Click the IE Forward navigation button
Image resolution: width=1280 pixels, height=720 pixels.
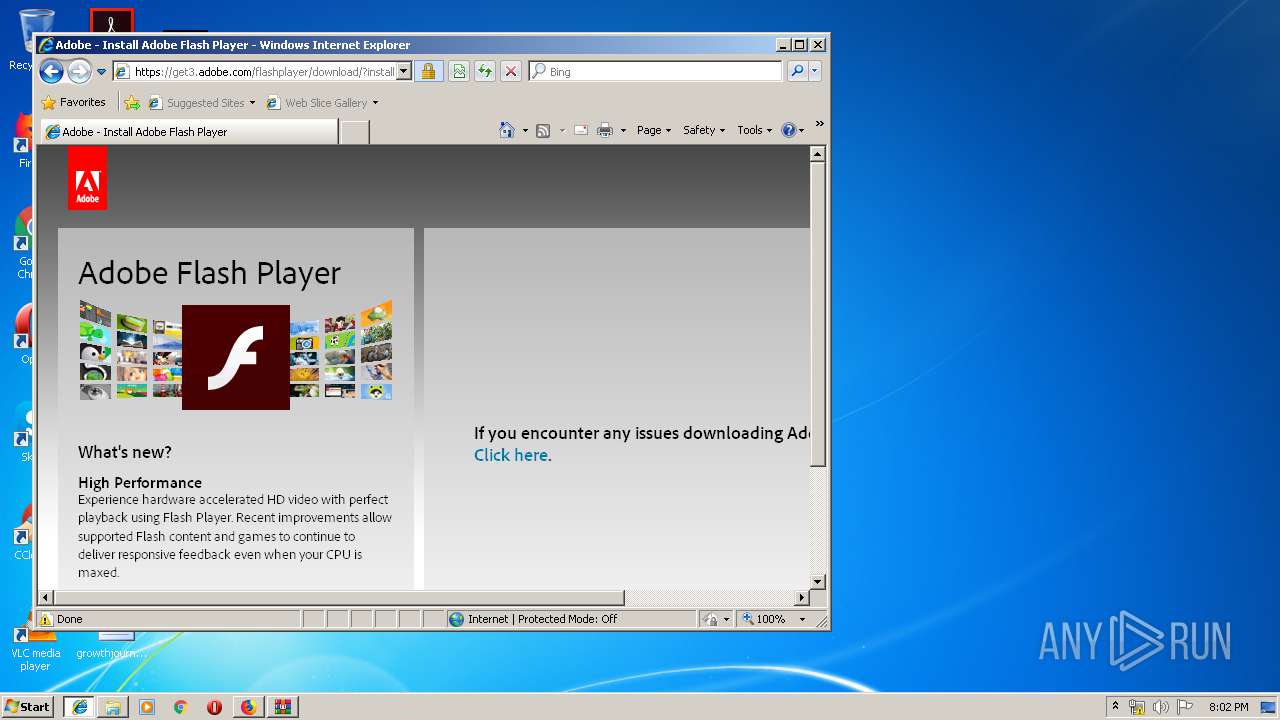[x=79, y=71]
